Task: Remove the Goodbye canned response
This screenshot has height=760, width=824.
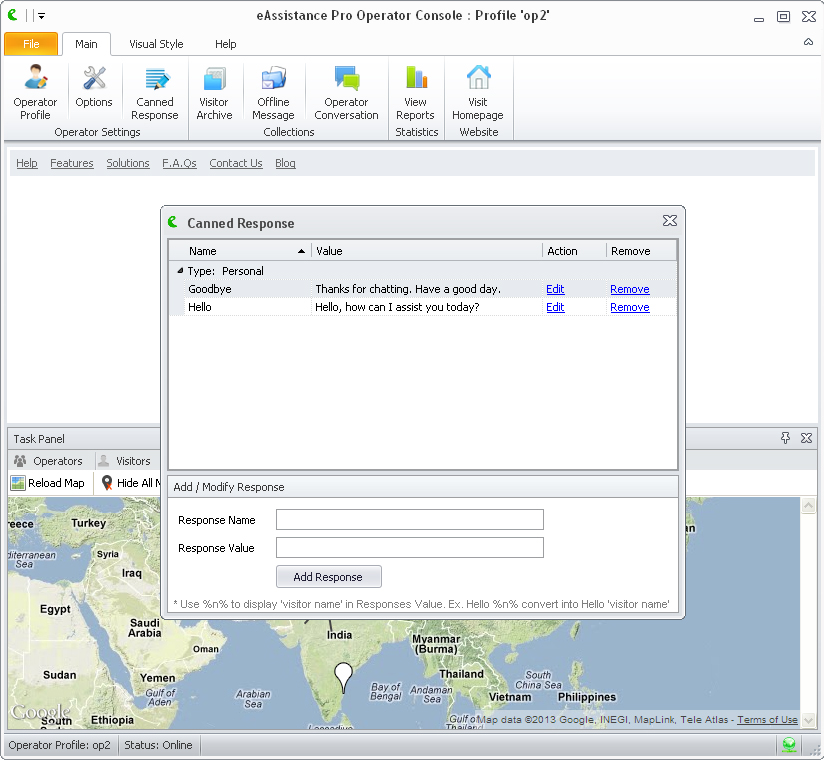Action: [x=630, y=289]
